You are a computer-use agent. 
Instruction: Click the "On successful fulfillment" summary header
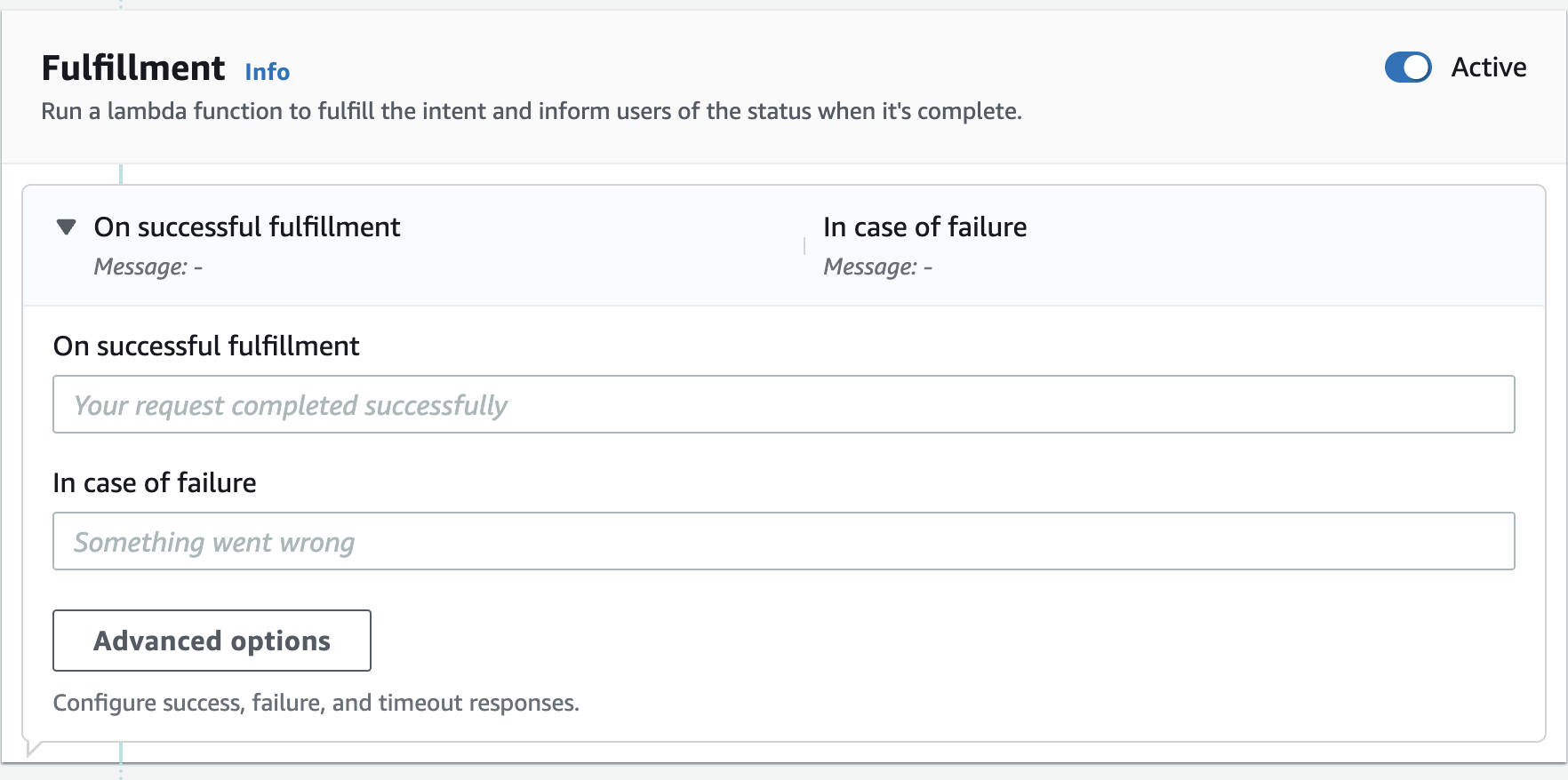coord(247,227)
